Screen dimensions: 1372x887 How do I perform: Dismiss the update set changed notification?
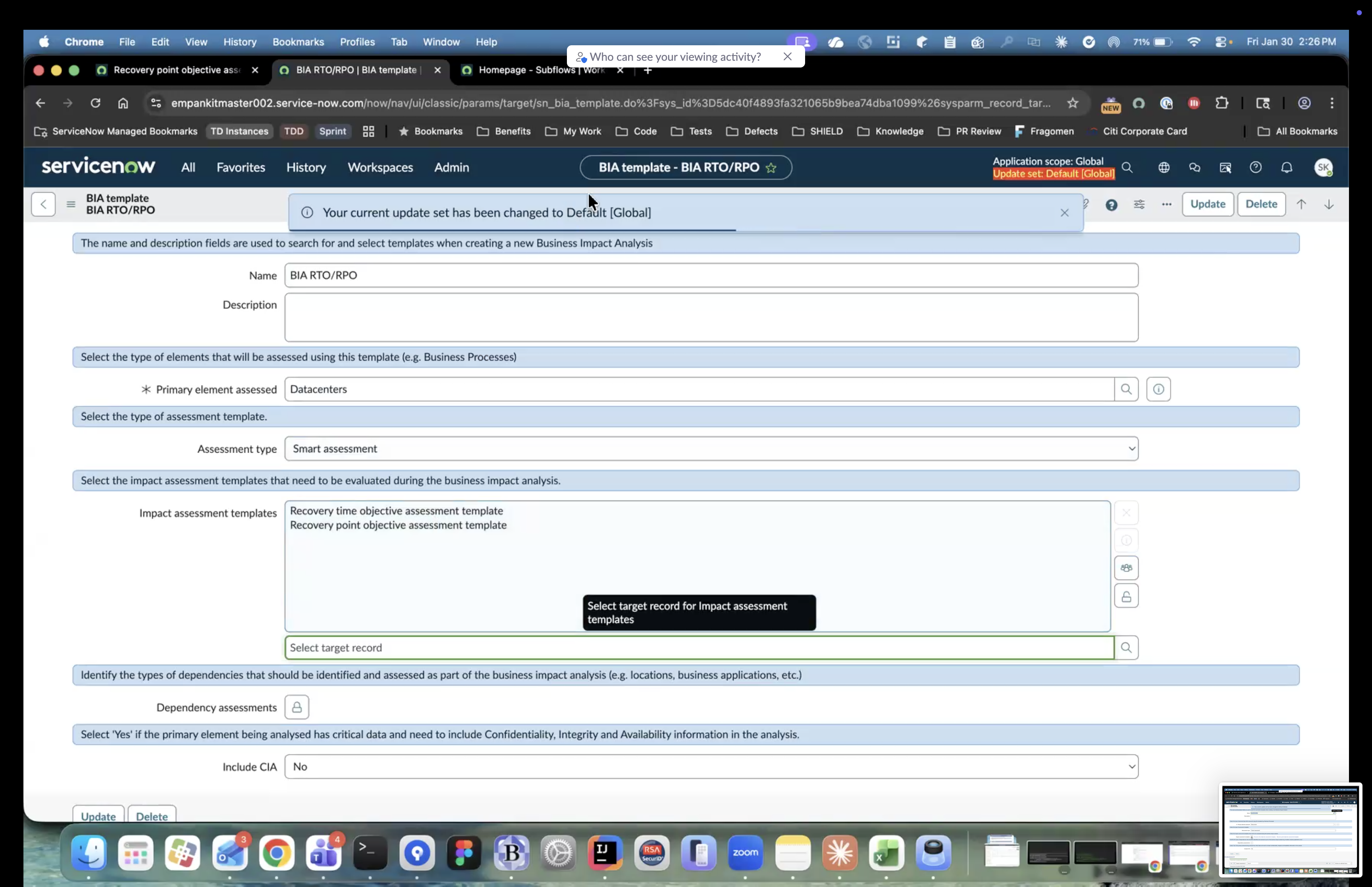click(1064, 213)
